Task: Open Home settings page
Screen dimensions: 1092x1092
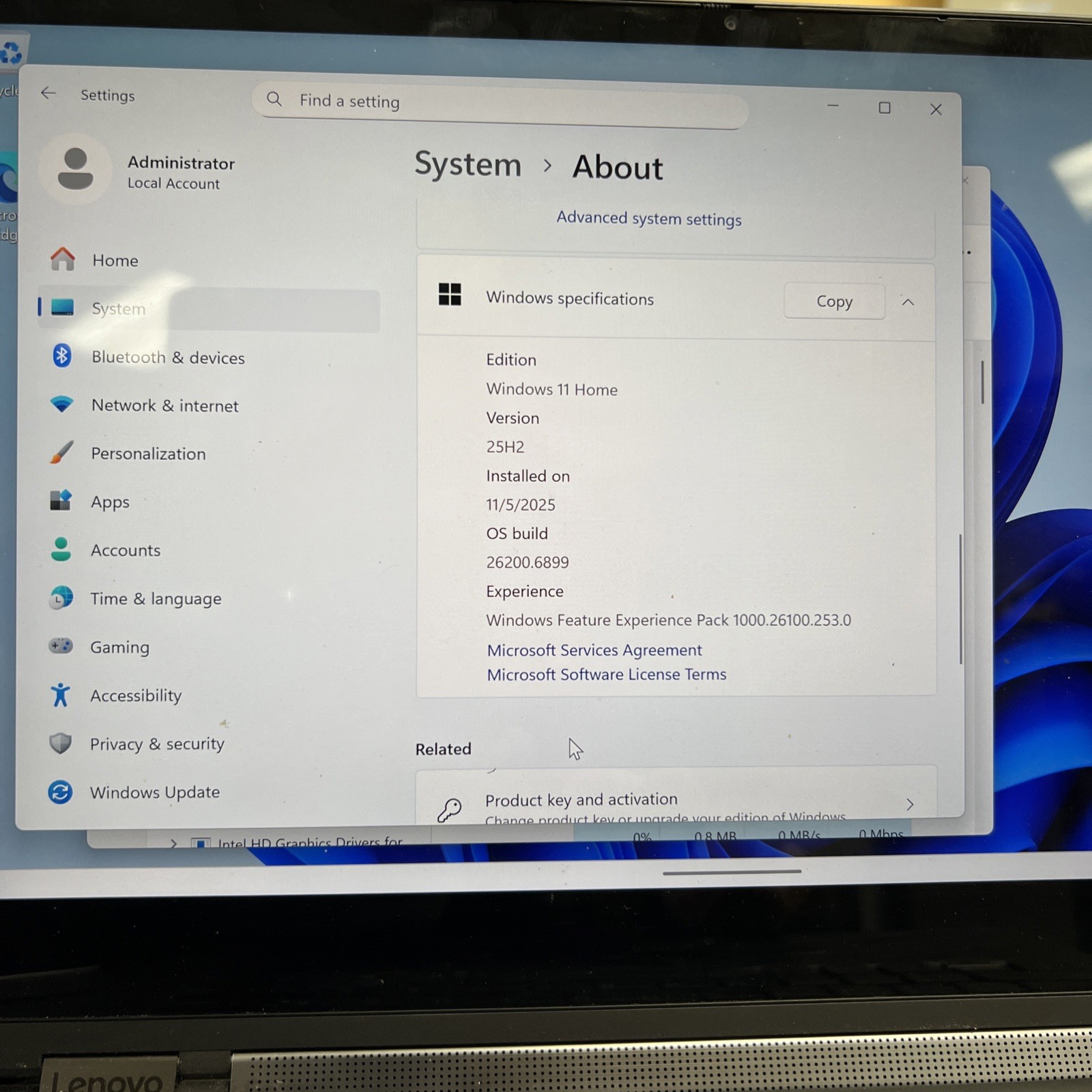Action: (208, 260)
